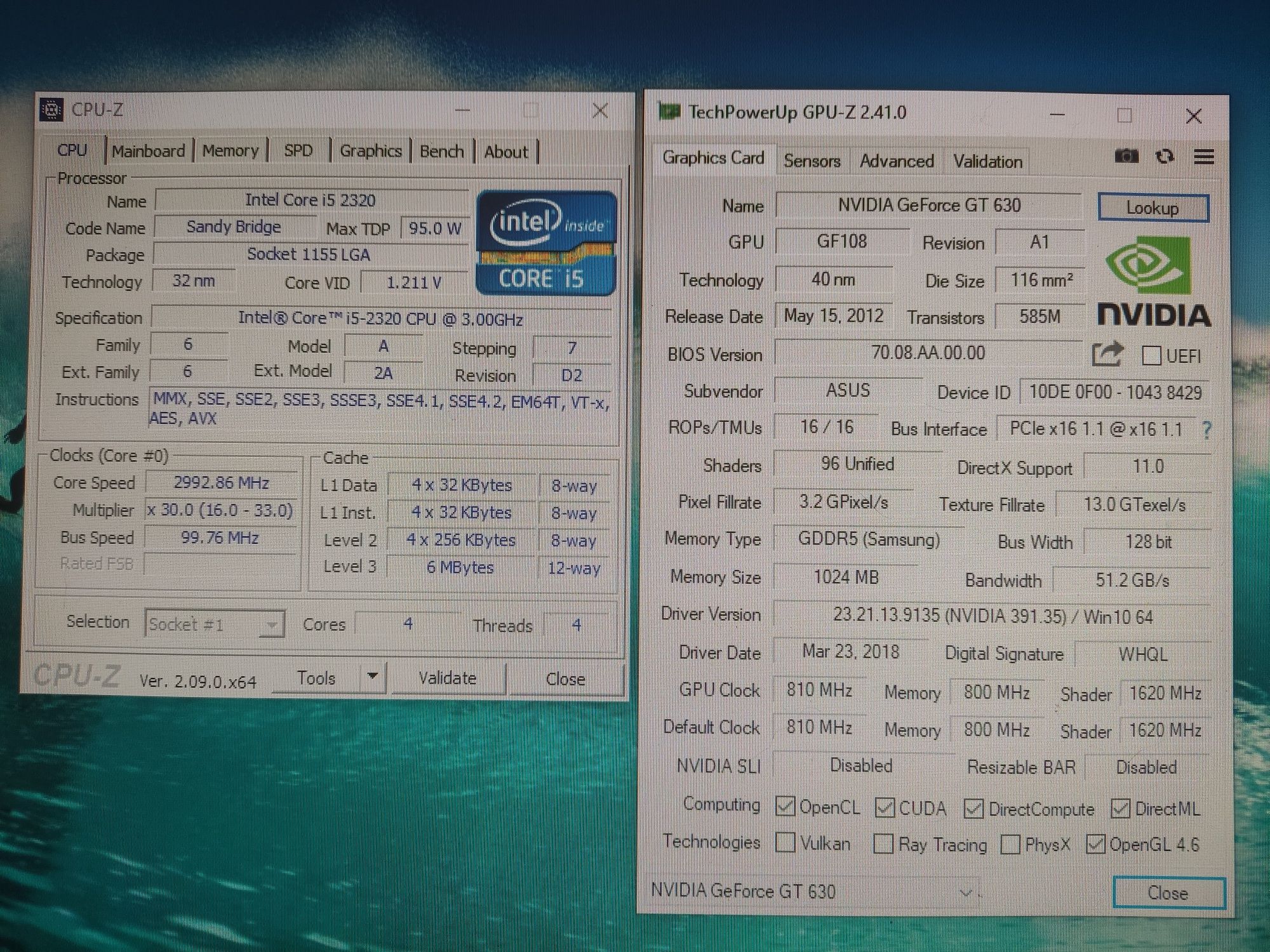The height and width of the screenshot is (952, 1270).
Task: Open the Socket #1 selection dropdown
Action: pos(214,625)
